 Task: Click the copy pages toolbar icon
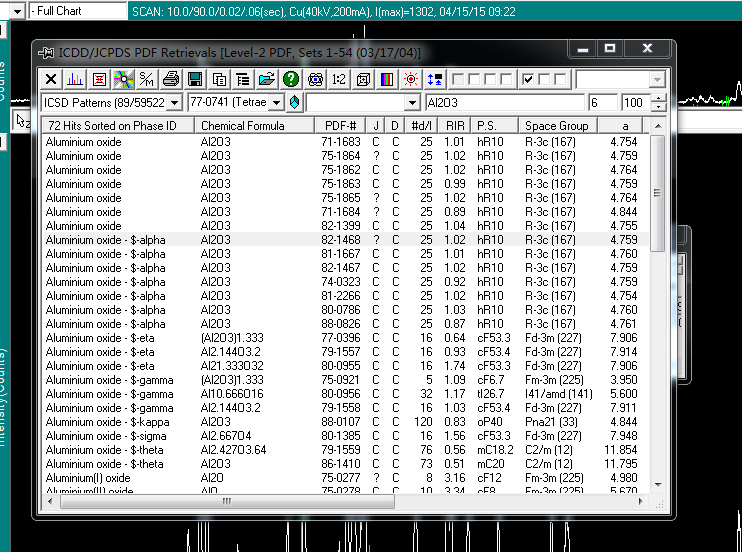coord(219,79)
